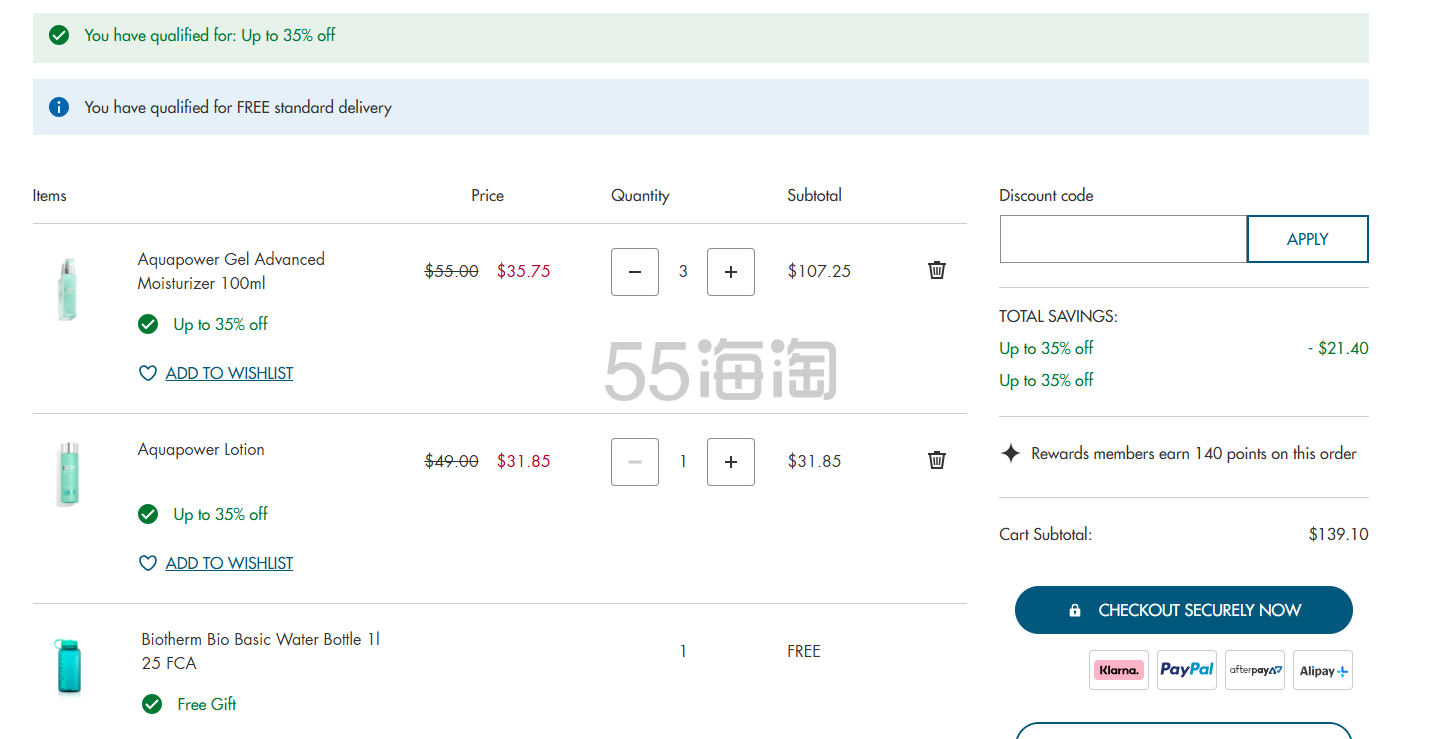Add Aquapower Lotion to wishlist
This screenshot has height=739, width=1441.
pyautogui.click(x=229, y=563)
